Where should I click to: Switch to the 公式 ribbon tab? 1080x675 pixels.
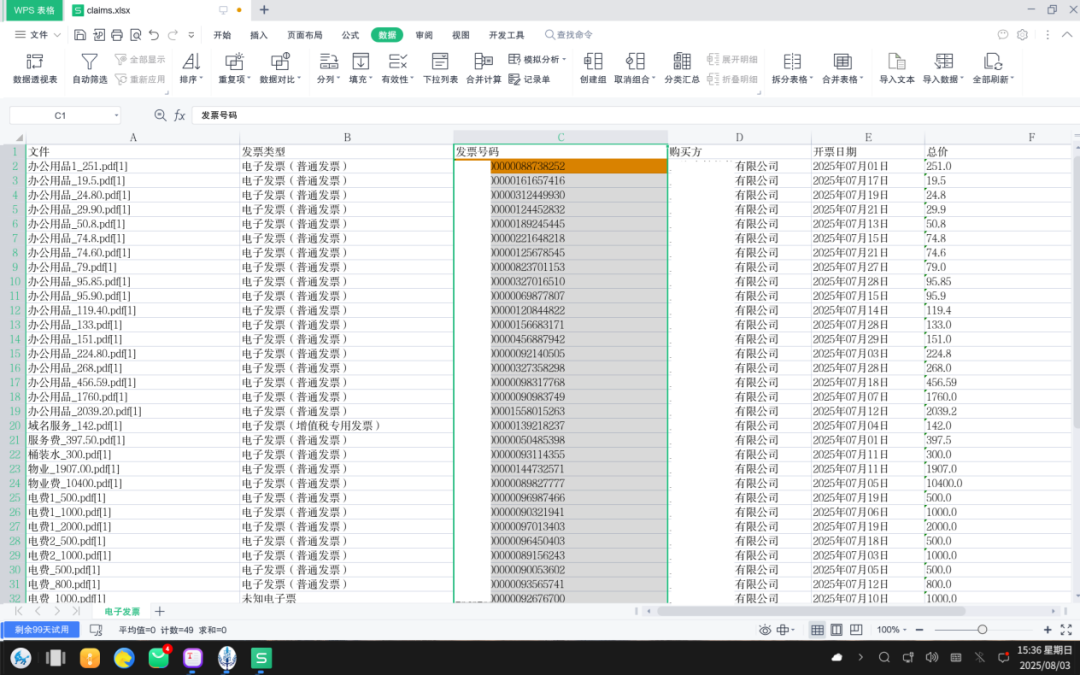[x=350, y=34]
